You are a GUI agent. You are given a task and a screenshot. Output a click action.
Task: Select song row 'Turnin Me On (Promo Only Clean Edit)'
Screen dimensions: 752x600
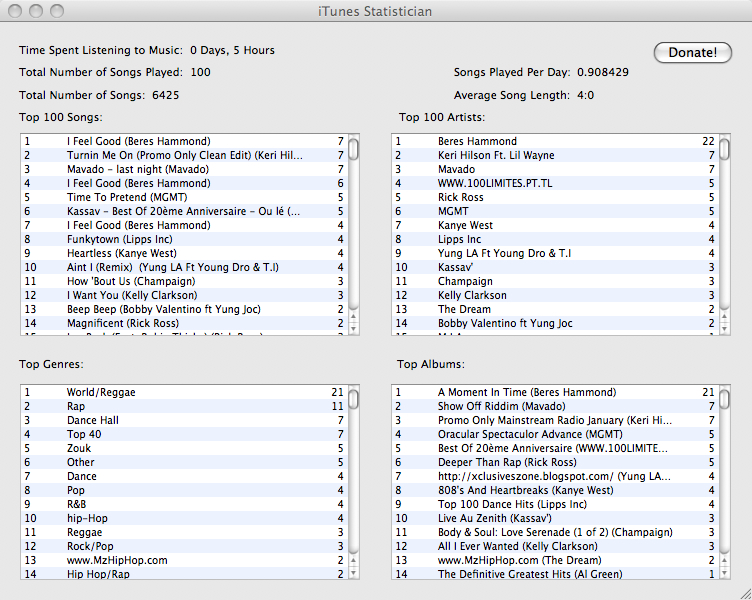tap(185, 155)
